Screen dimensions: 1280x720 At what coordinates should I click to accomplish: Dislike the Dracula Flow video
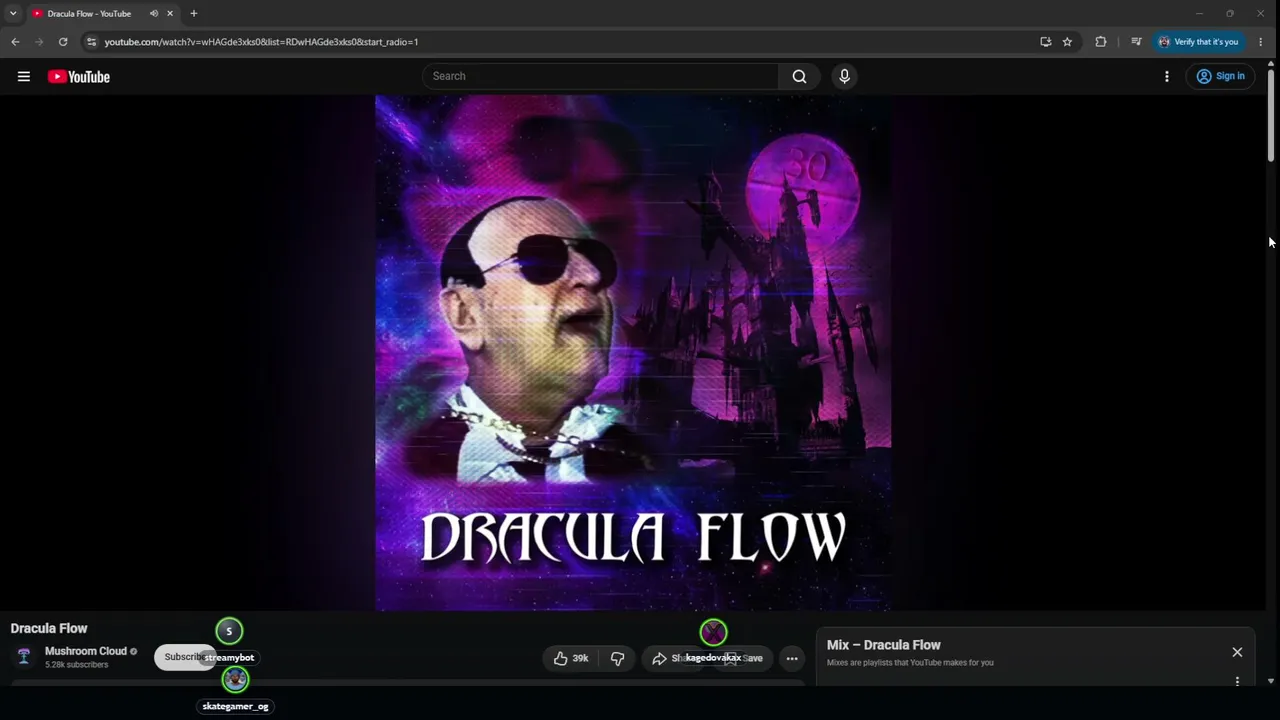(x=618, y=658)
